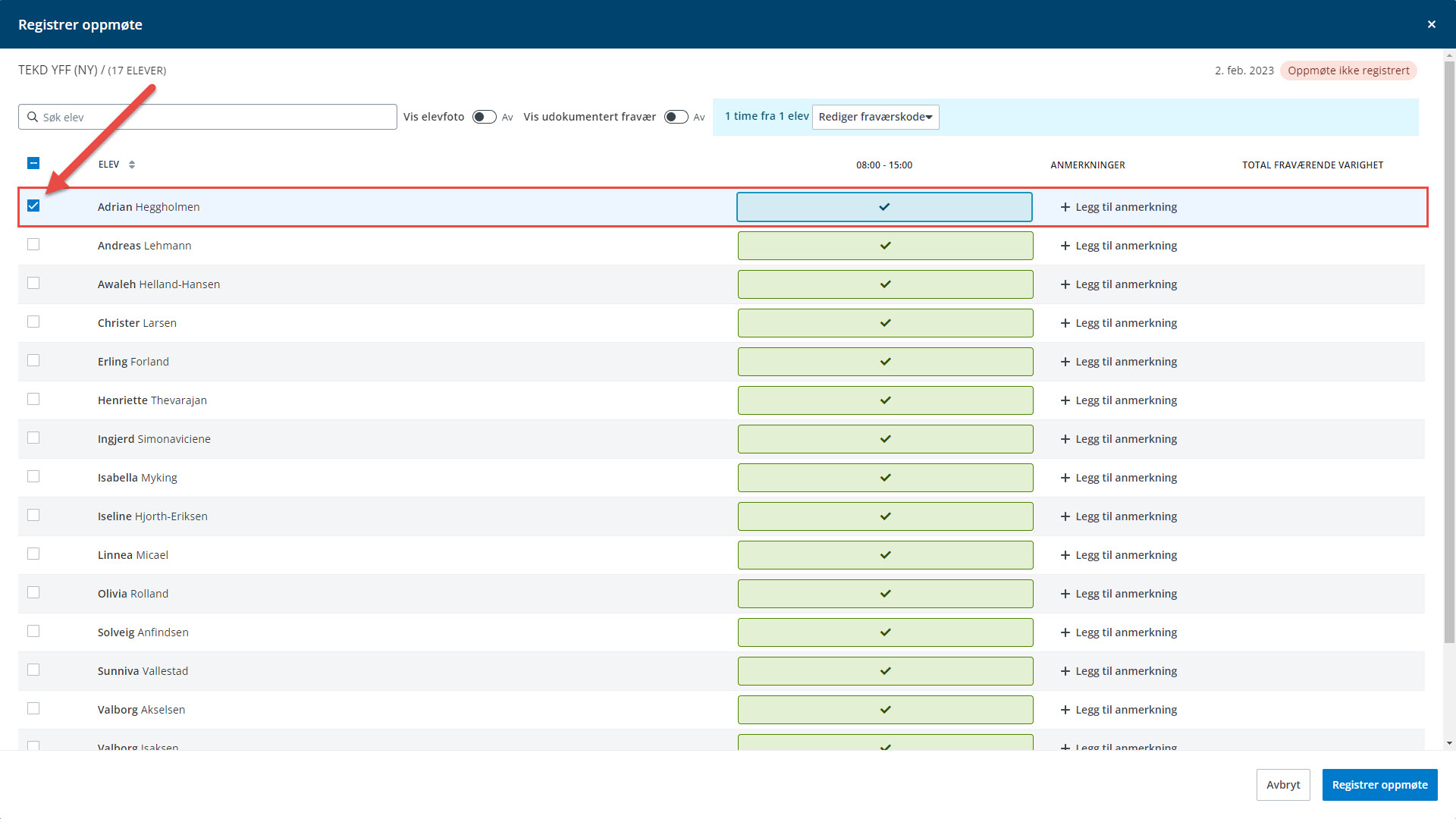Viewport: 1456px width, 819px height.
Task: Add anmerkning for Sunniva Vallestad
Action: (x=1119, y=671)
